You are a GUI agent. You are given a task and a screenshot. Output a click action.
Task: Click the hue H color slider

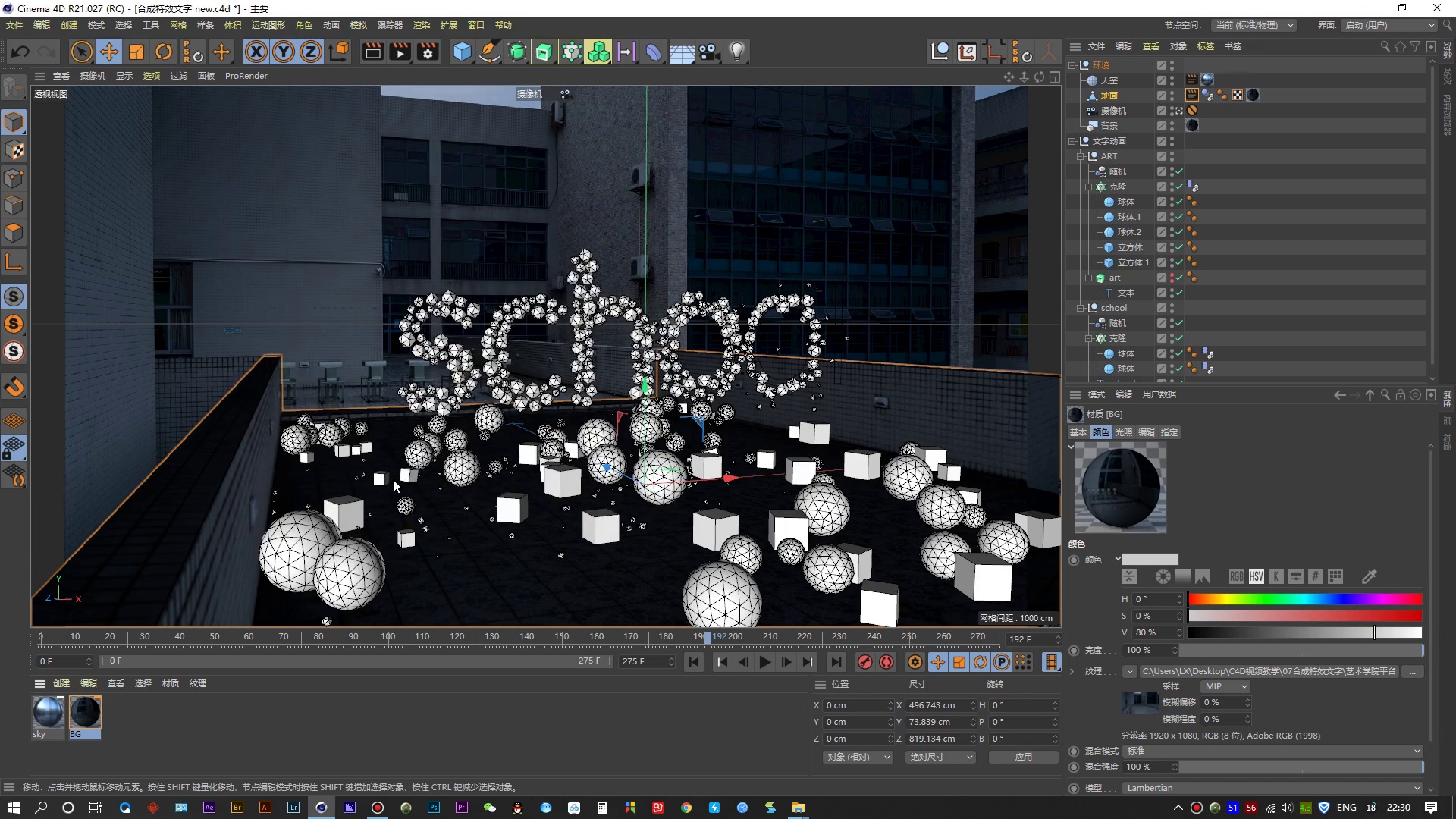coord(1304,599)
